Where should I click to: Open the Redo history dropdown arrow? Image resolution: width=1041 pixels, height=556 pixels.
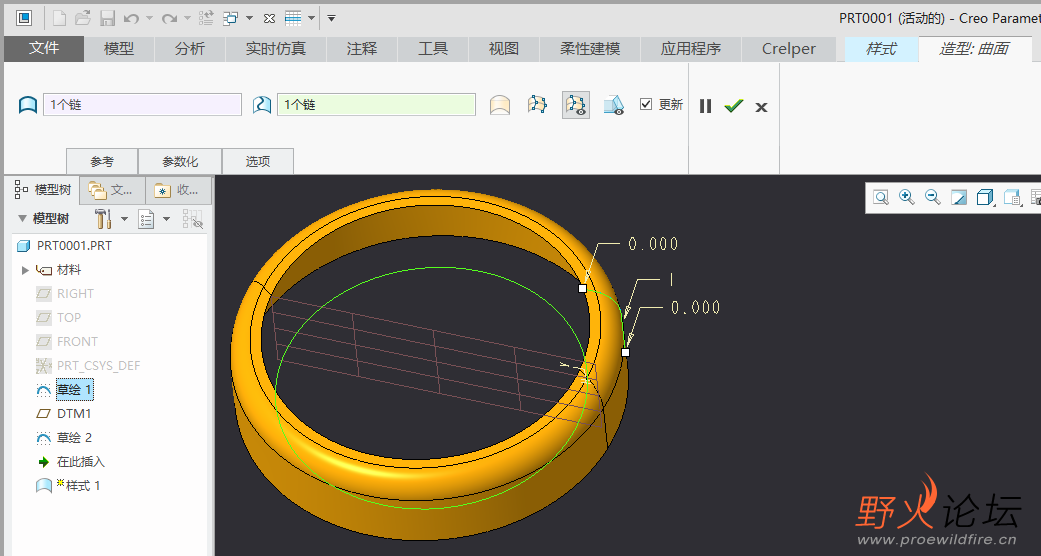pyautogui.click(x=187, y=19)
